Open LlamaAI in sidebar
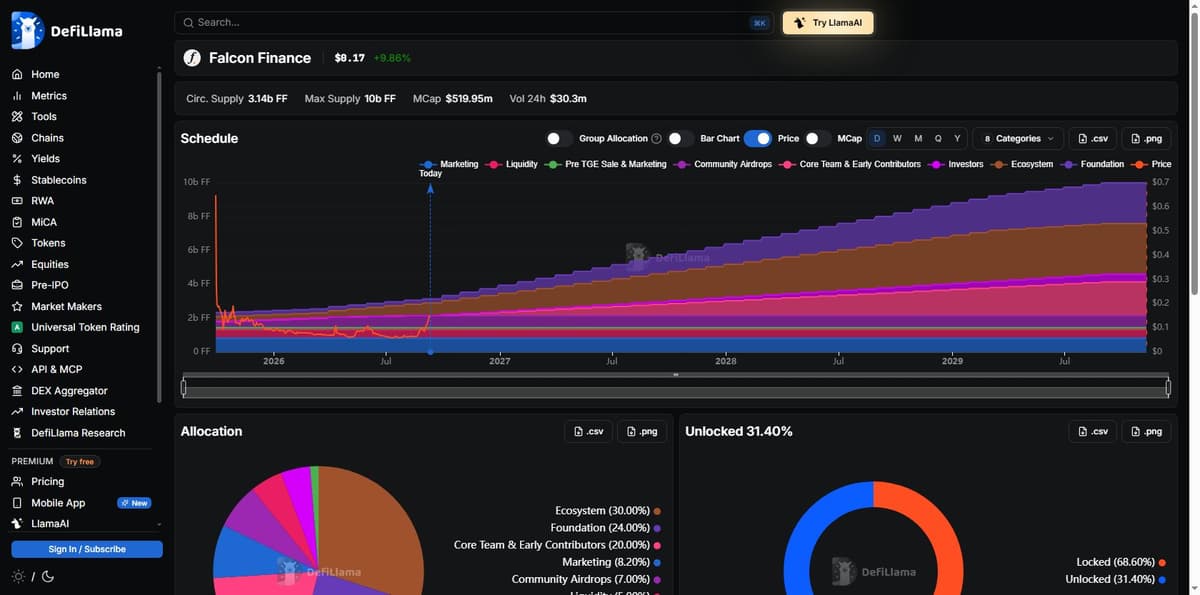 pyautogui.click(x=51, y=524)
